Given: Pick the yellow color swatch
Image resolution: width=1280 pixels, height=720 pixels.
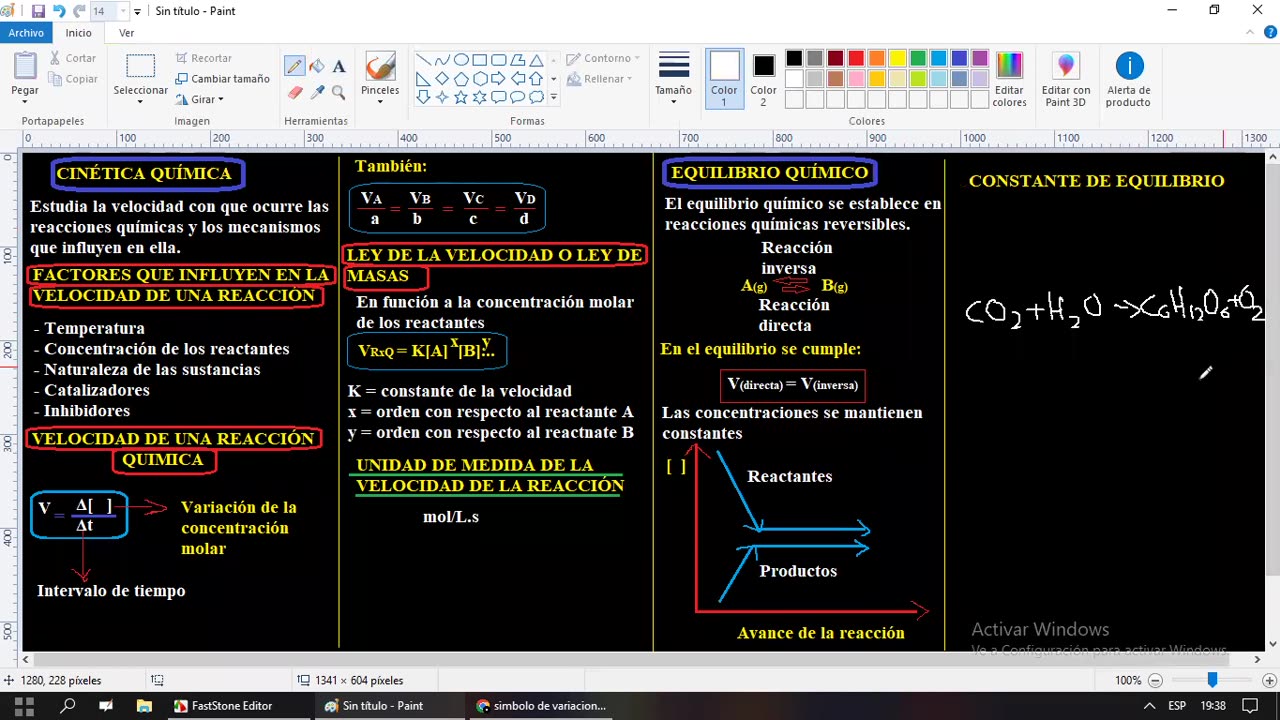Looking at the screenshot, I should click(897, 59).
